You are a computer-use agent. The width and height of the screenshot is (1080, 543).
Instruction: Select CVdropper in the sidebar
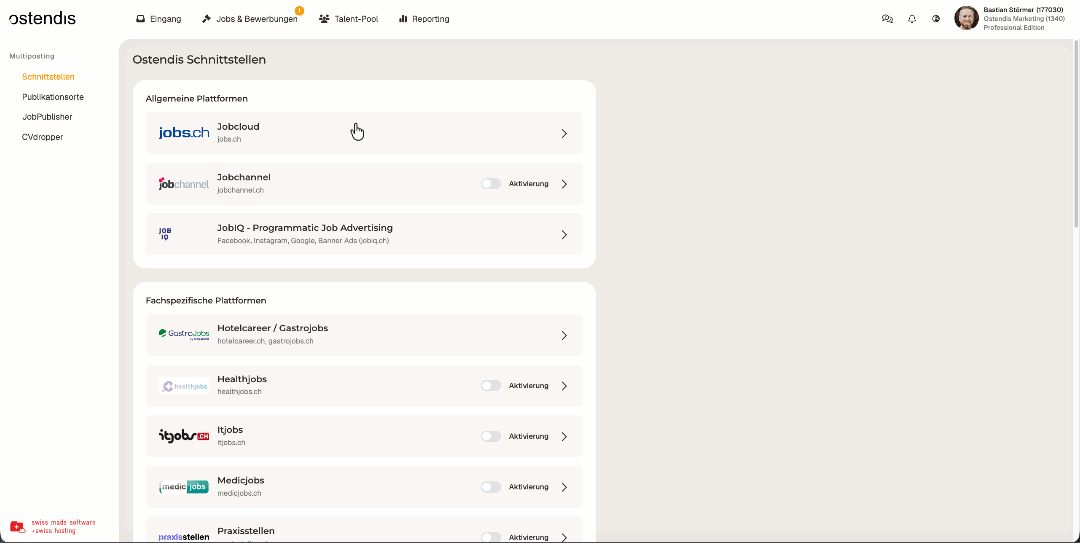coord(42,137)
